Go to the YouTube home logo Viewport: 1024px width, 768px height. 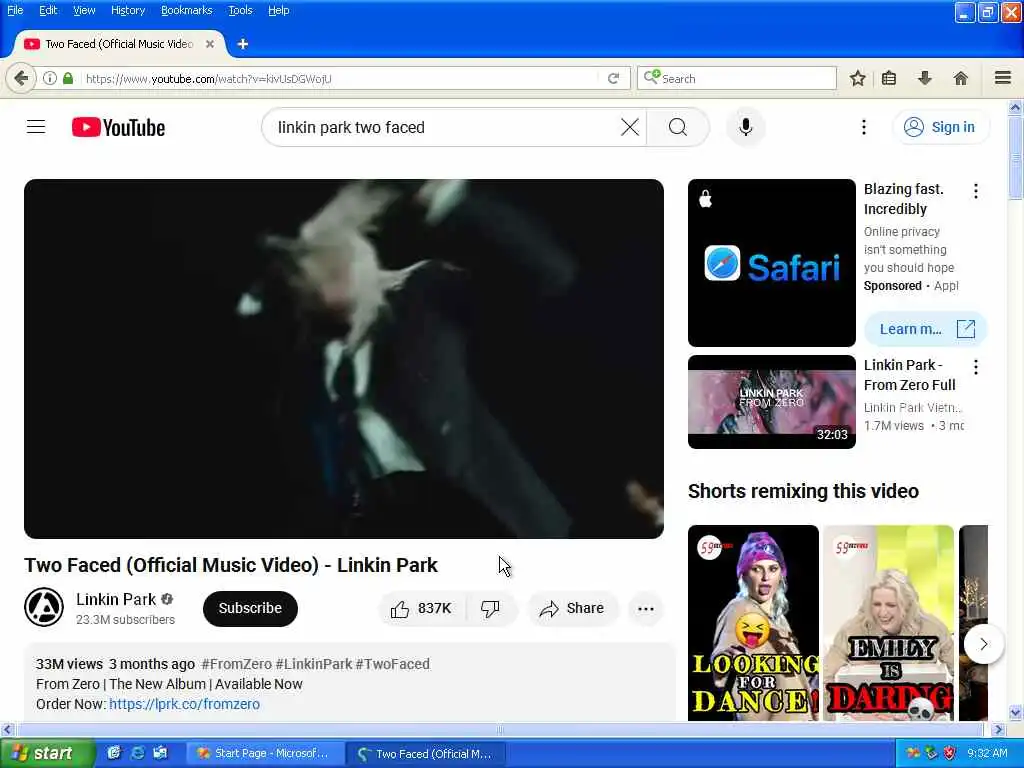[118, 127]
